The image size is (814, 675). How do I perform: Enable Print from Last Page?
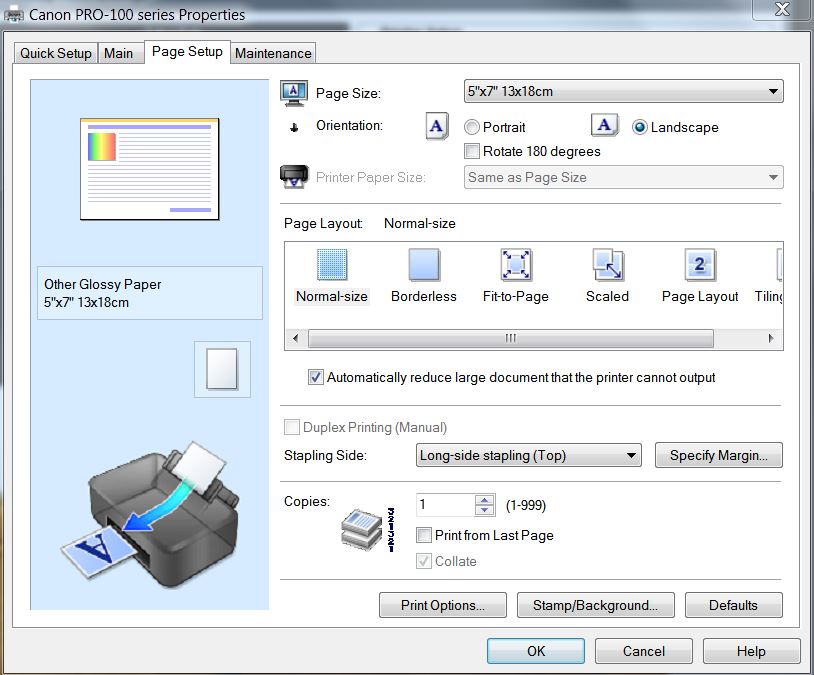coord(424,535)
